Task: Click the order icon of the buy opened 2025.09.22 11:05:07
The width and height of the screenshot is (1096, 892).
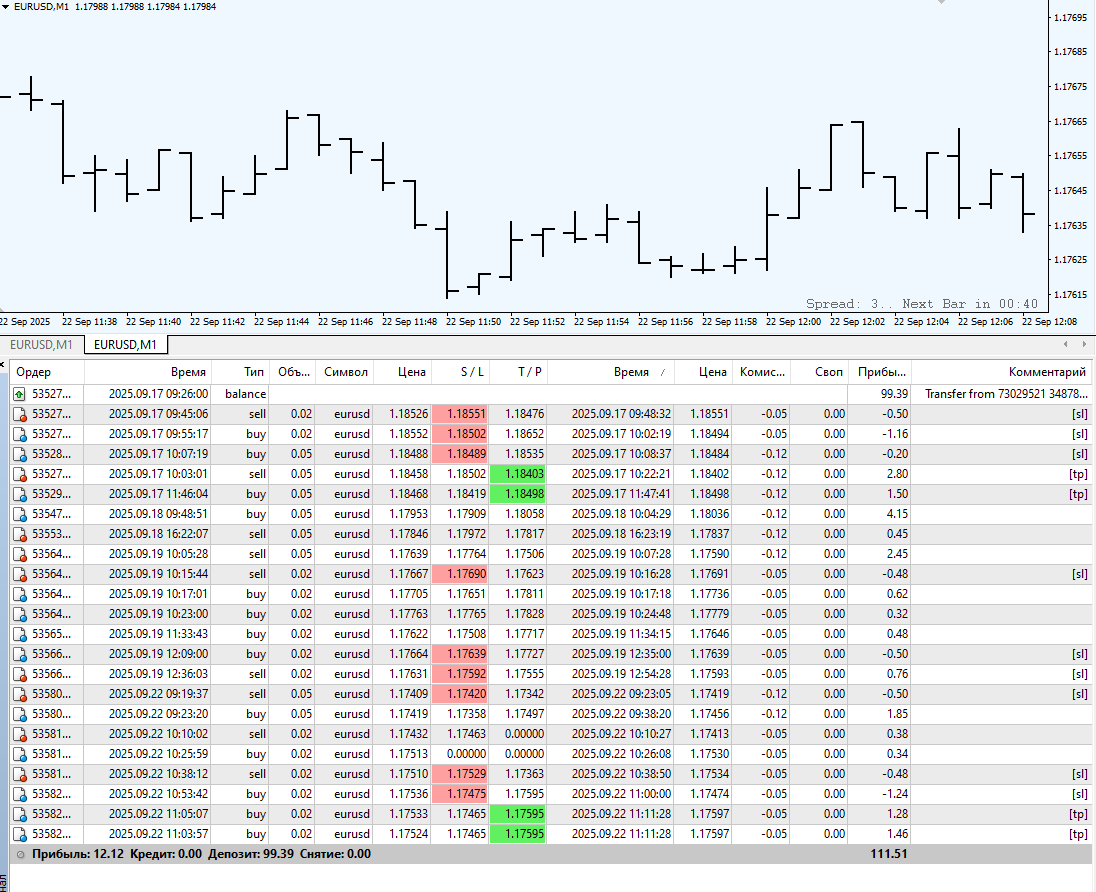Action: 20,815
